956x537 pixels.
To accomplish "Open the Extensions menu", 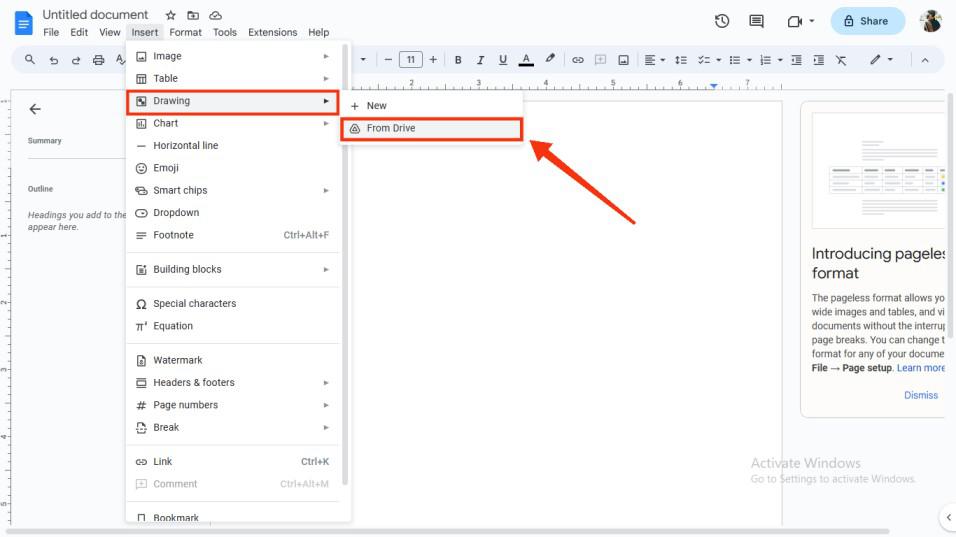I will (x=273, y=32).
